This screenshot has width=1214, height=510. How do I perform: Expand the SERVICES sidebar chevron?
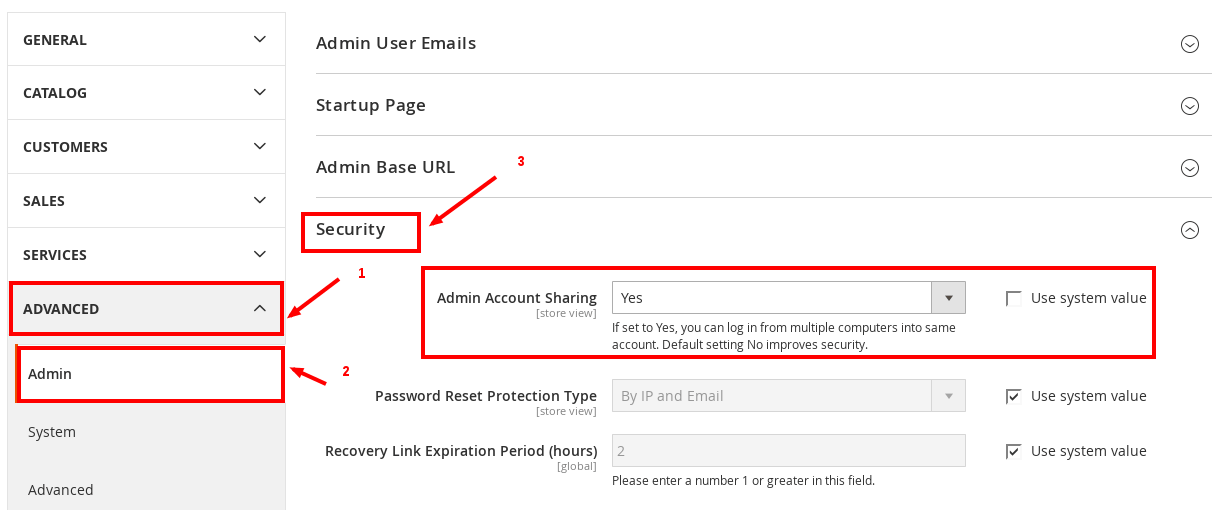click(260, 254)
